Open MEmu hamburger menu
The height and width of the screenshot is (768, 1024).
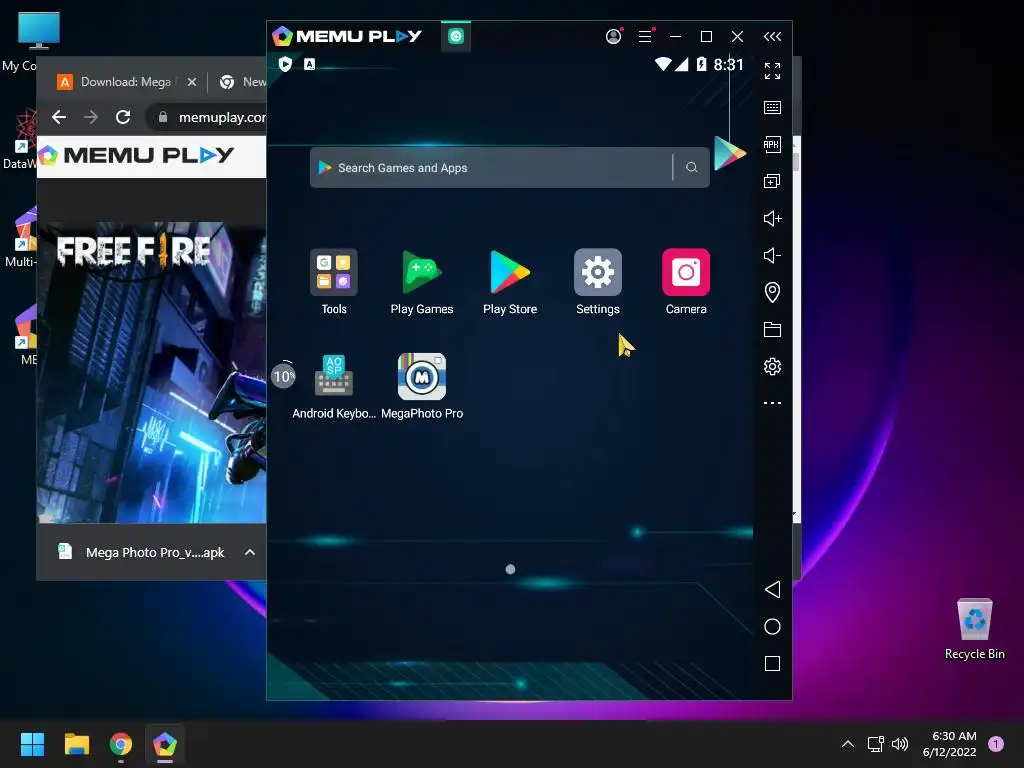click(645, 37)
